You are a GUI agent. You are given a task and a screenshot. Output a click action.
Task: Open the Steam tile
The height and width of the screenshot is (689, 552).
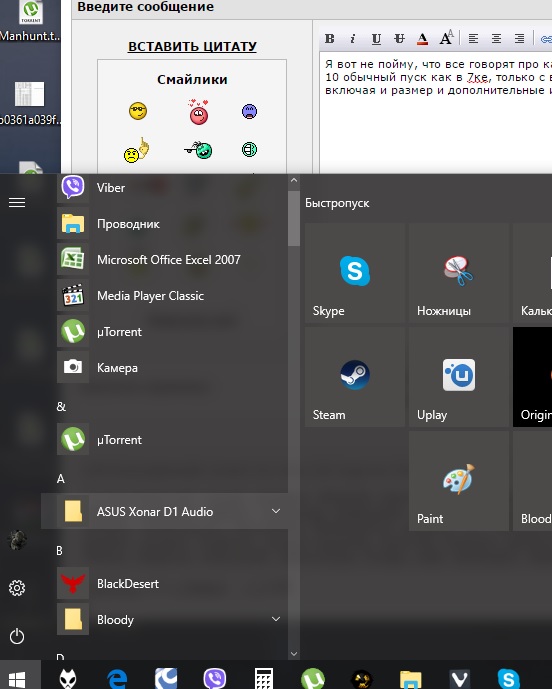click(x=355, y=377)
